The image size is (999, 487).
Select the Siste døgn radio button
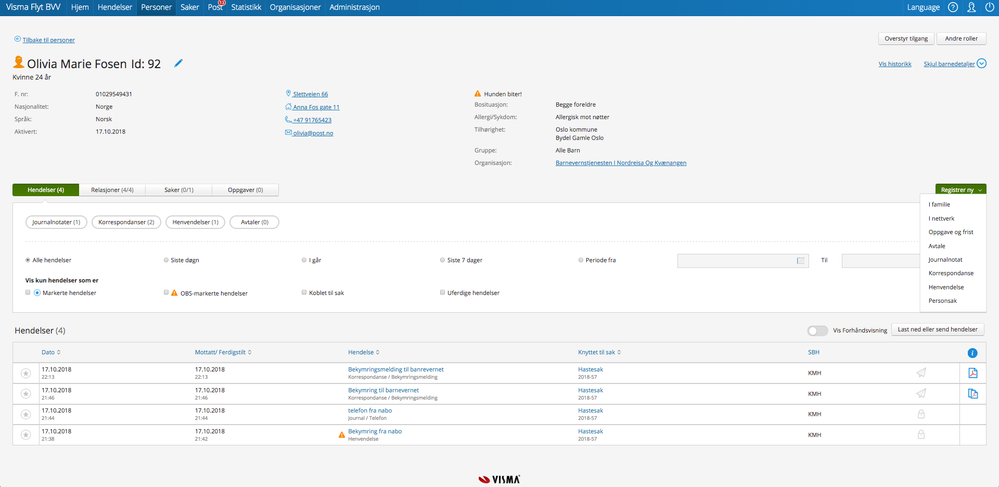[166, 260]
